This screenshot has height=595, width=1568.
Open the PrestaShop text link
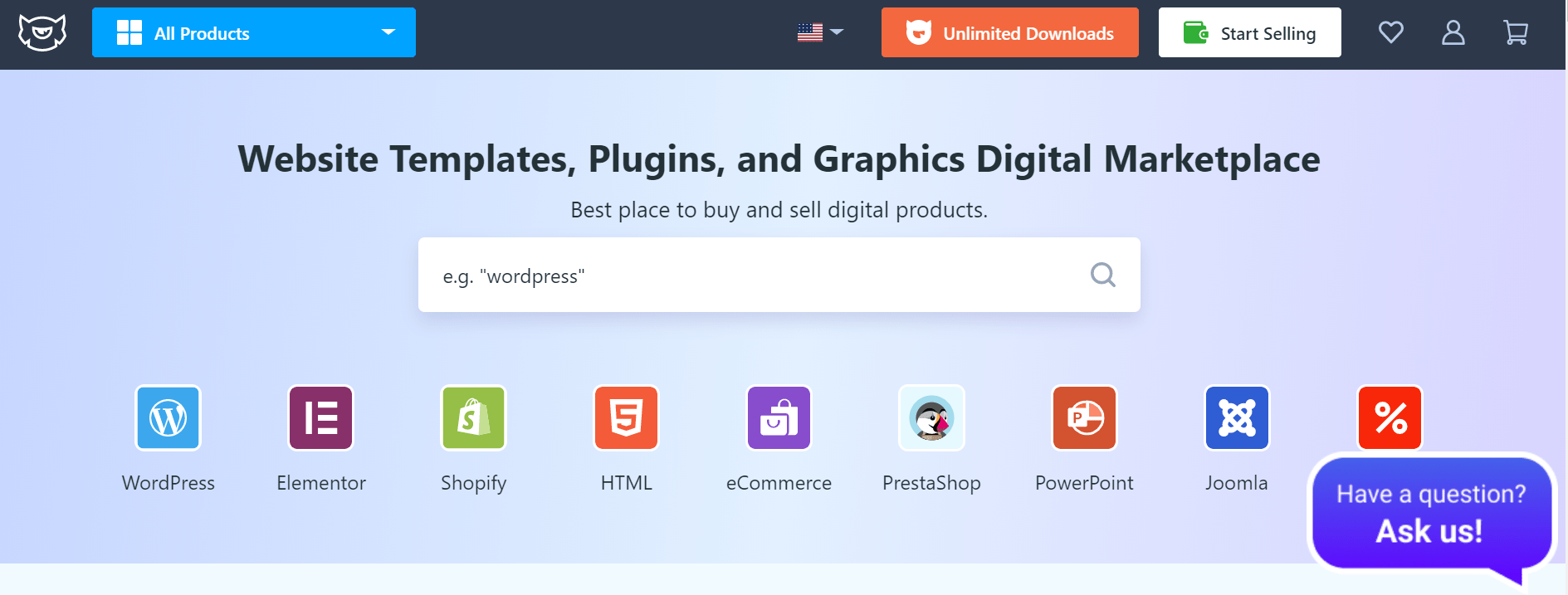(931, 484)
